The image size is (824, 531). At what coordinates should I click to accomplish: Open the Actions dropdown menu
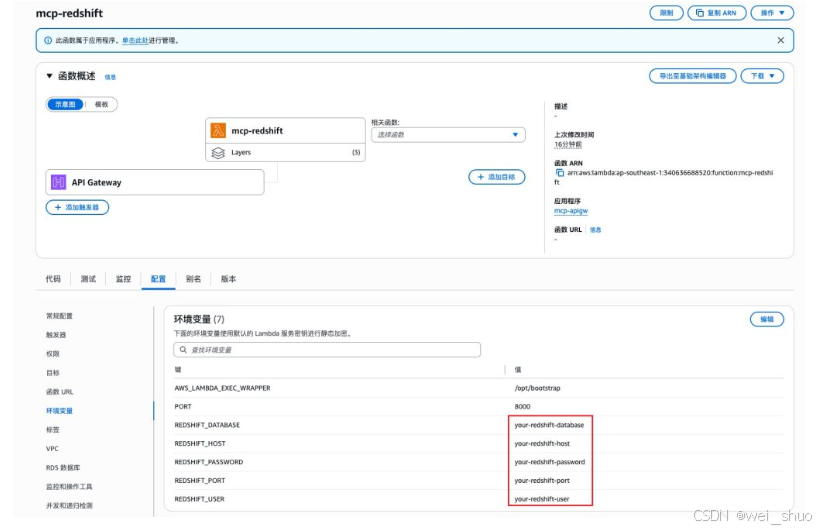tap(772, 13)
